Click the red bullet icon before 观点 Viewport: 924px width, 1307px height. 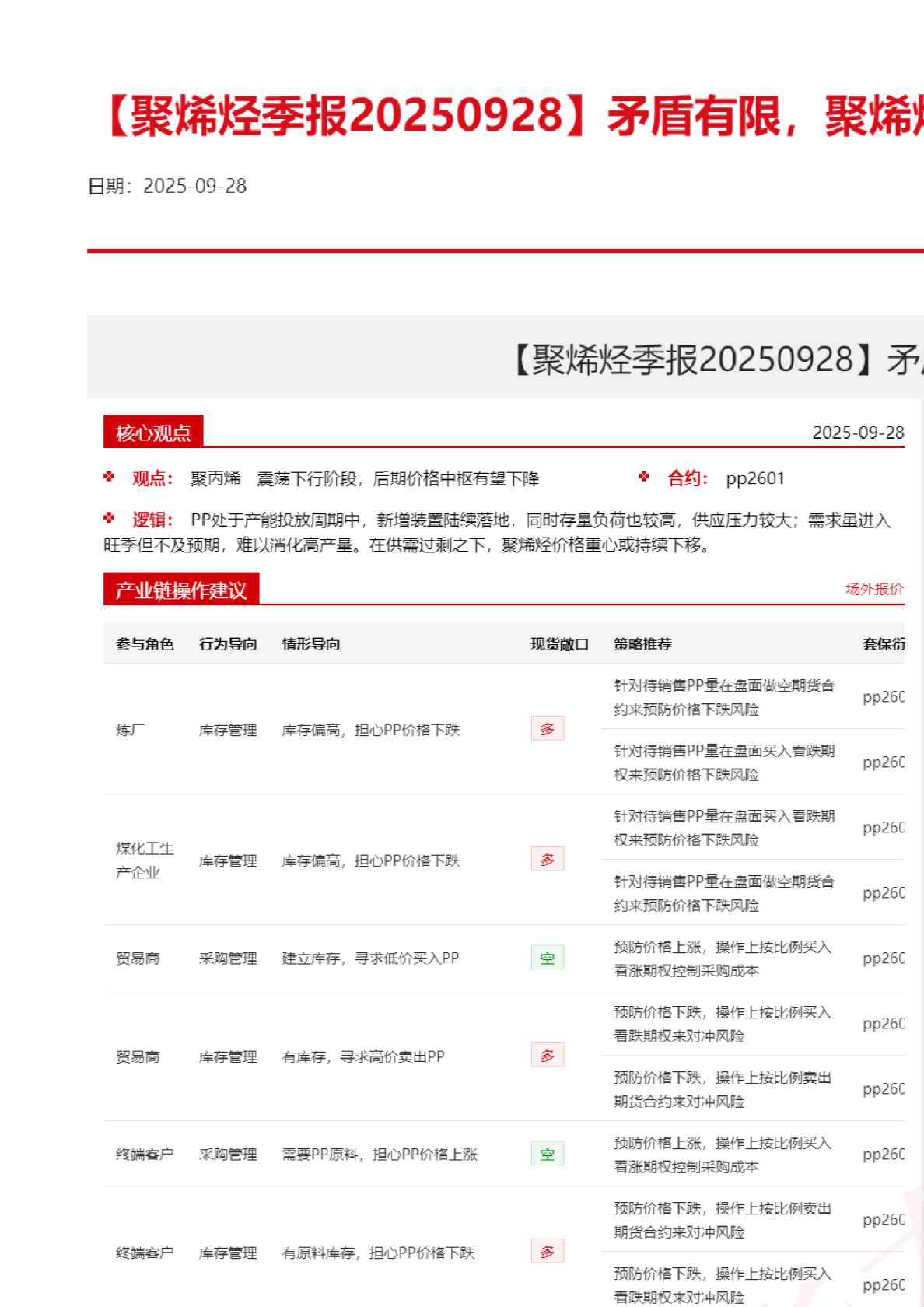109,477
